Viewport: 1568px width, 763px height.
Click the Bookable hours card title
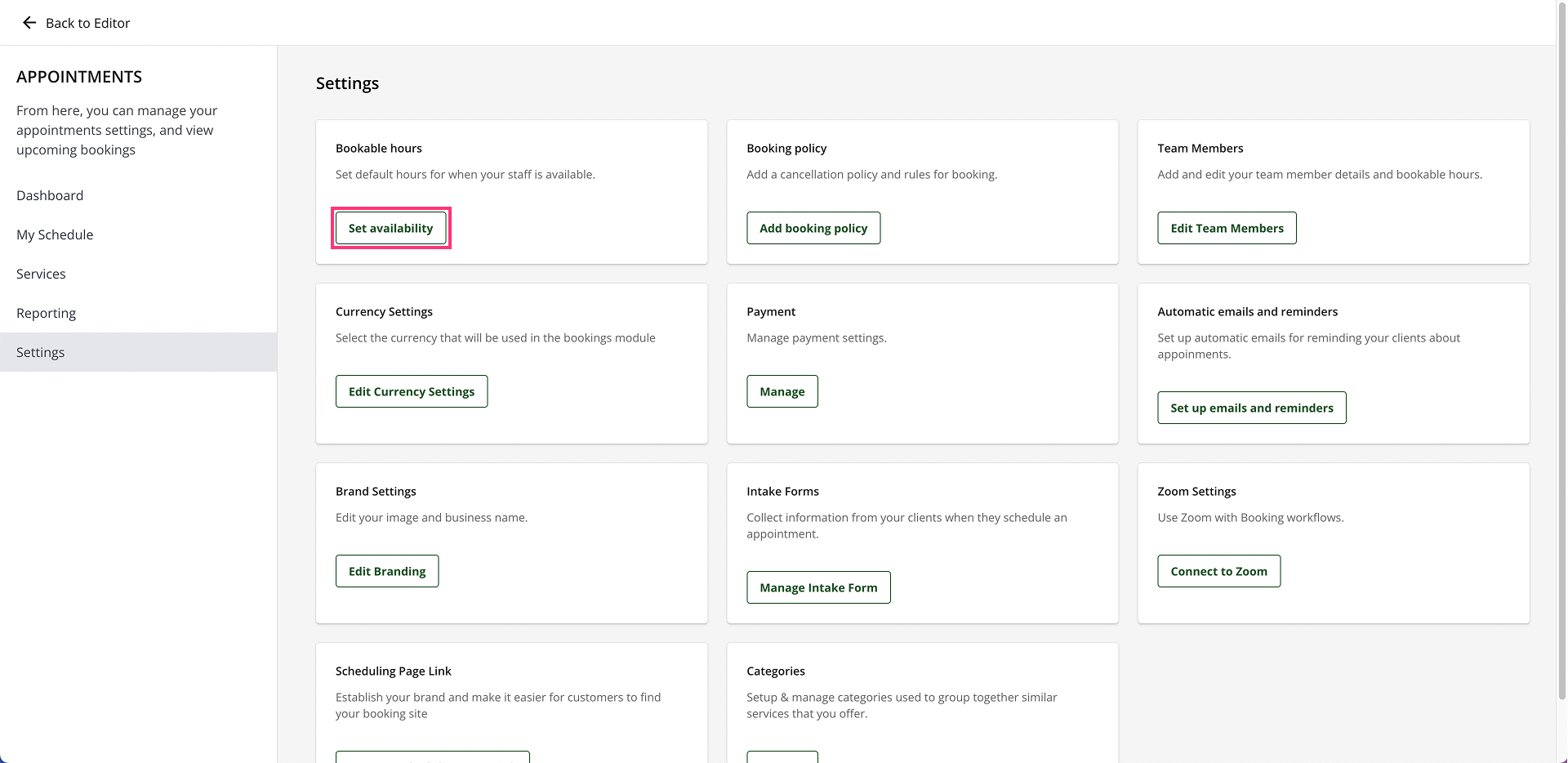coord(379,148)
